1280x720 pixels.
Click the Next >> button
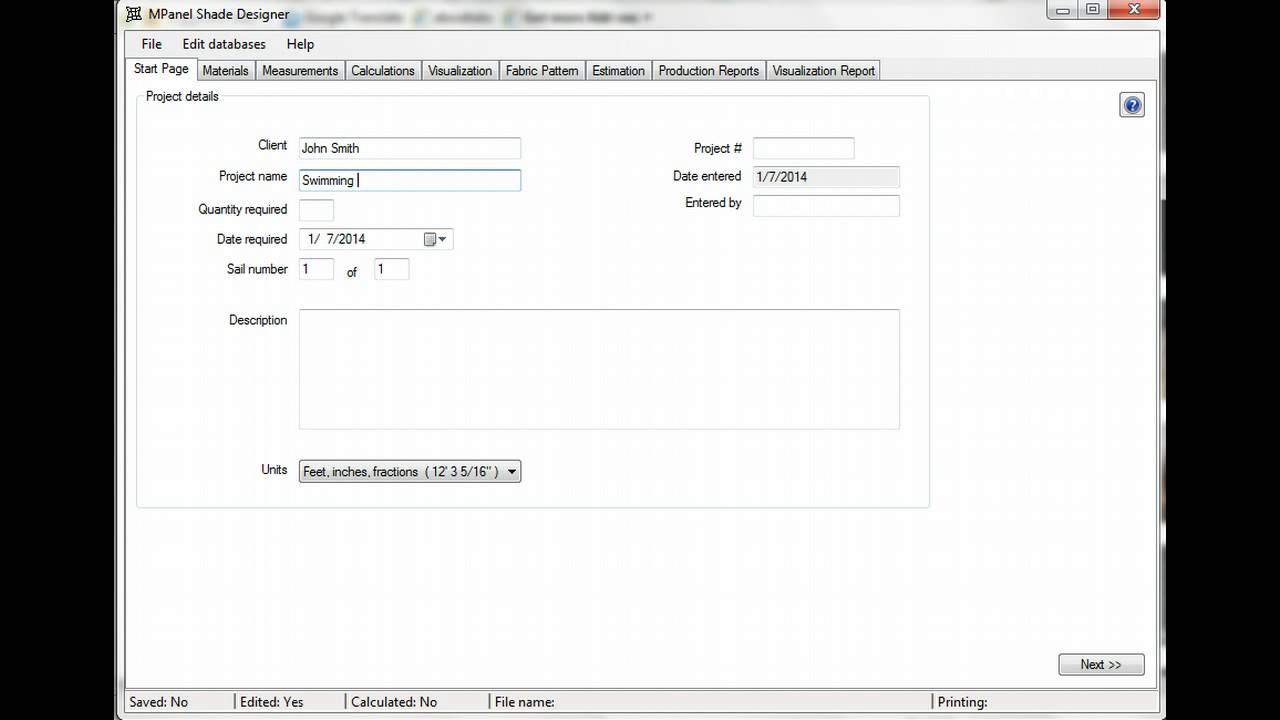[x=1101, y=664]
